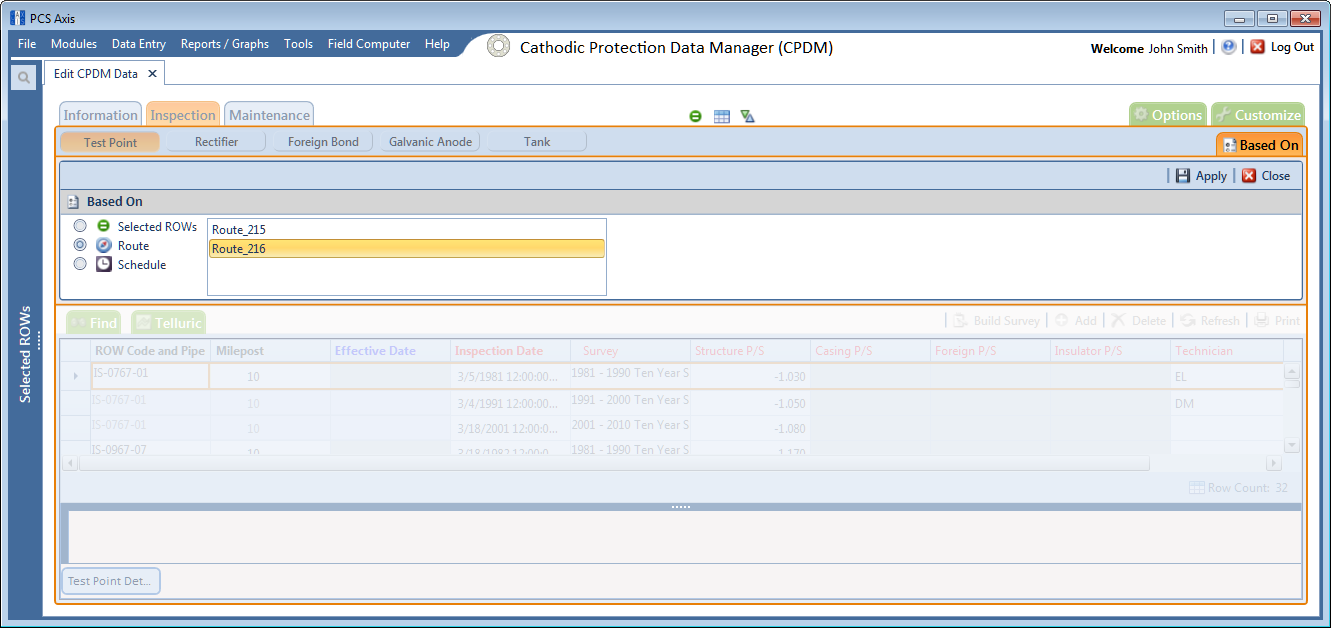Viewport: 1331px width, 628px height.
Task: Click the Technician column header
Action: 1226,351
